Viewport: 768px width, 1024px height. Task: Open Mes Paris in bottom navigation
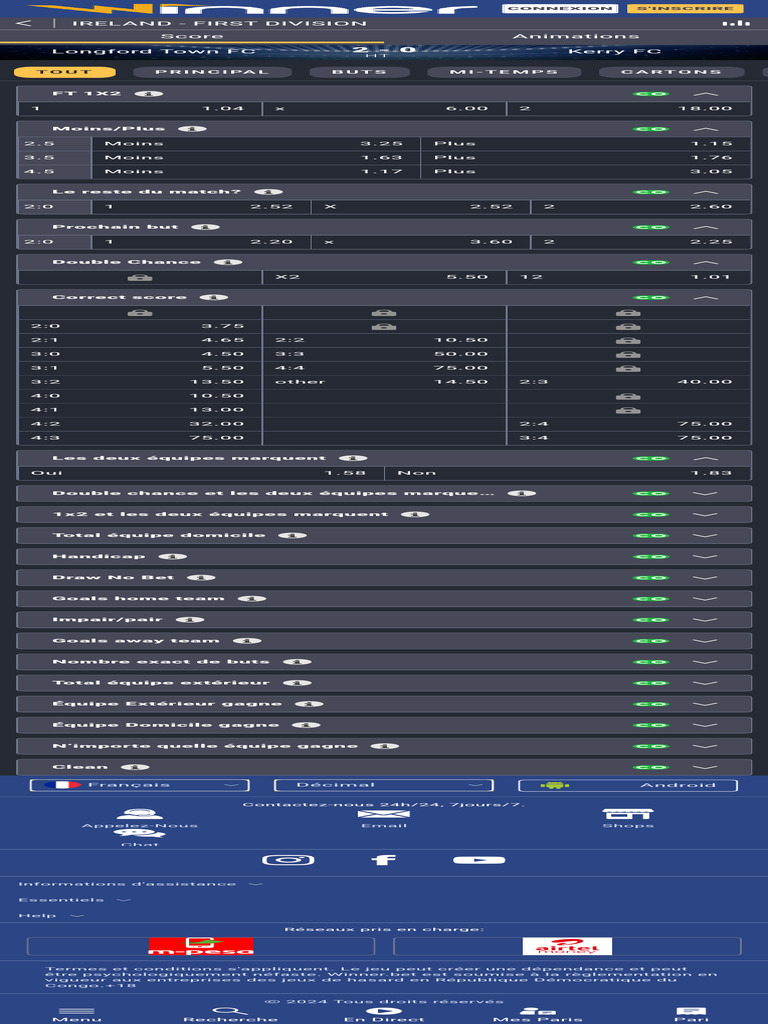pos(537,1014)
